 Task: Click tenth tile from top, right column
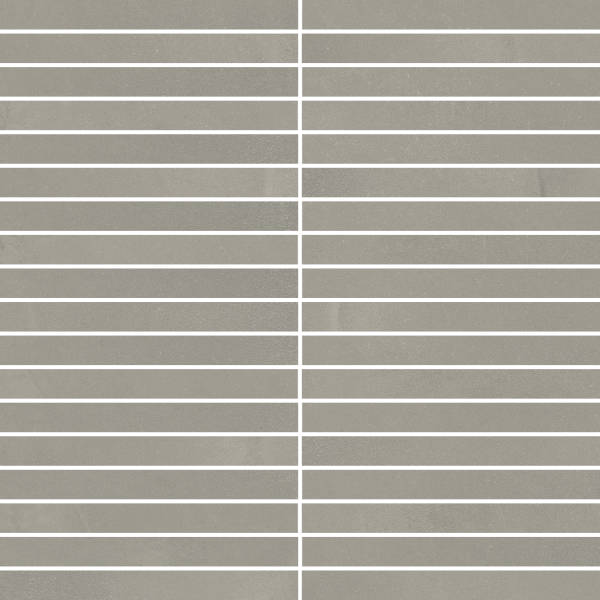(x=450, y=316)
